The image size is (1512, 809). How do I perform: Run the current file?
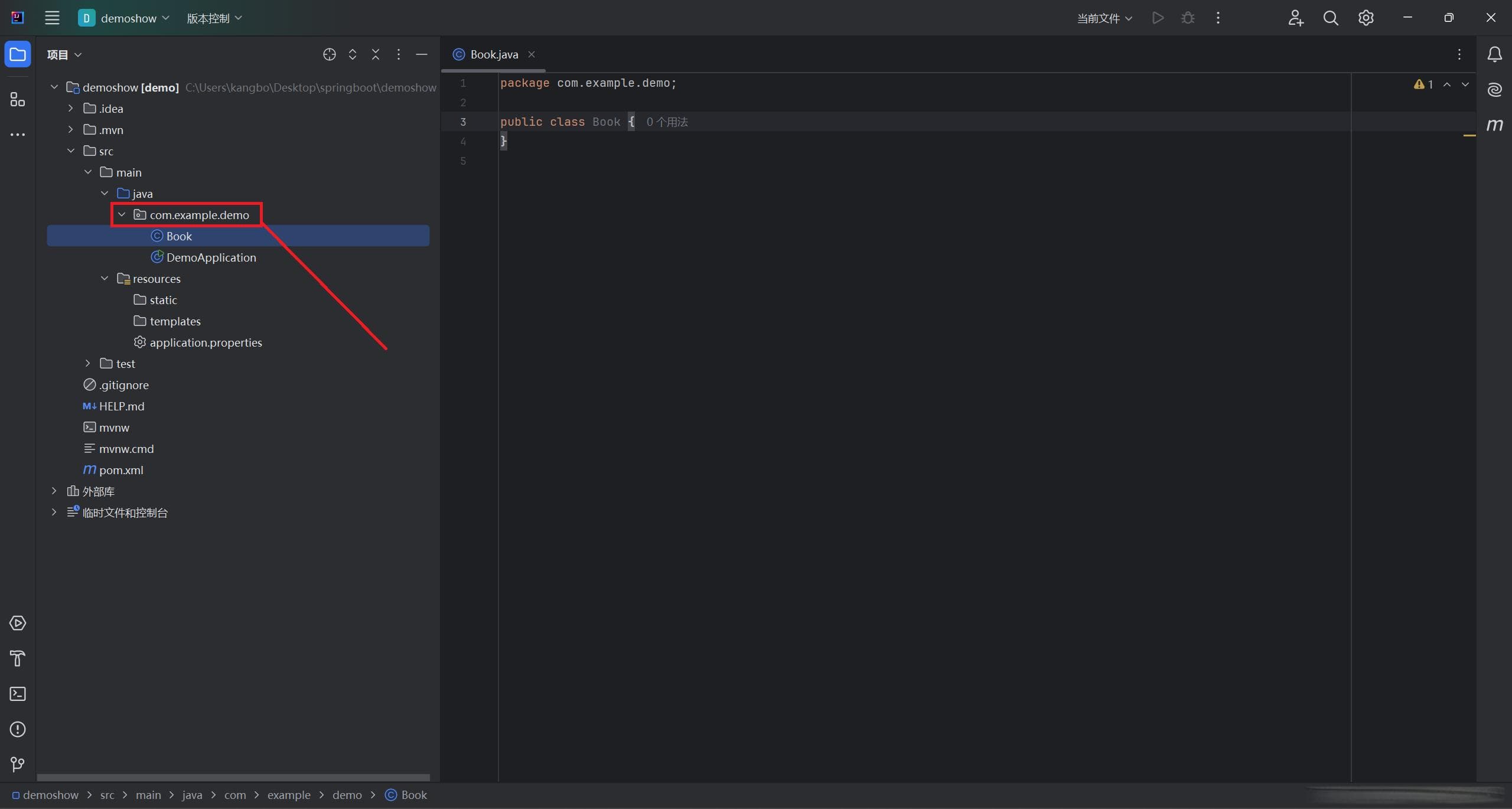1158,18
